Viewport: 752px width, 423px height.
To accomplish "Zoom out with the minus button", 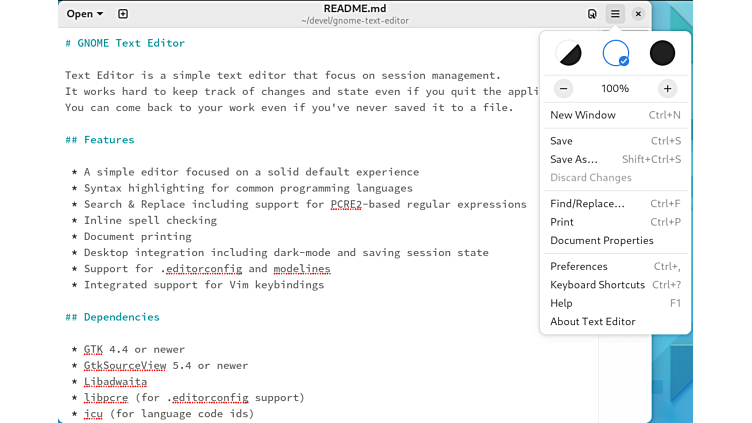I will coord(564,88).
